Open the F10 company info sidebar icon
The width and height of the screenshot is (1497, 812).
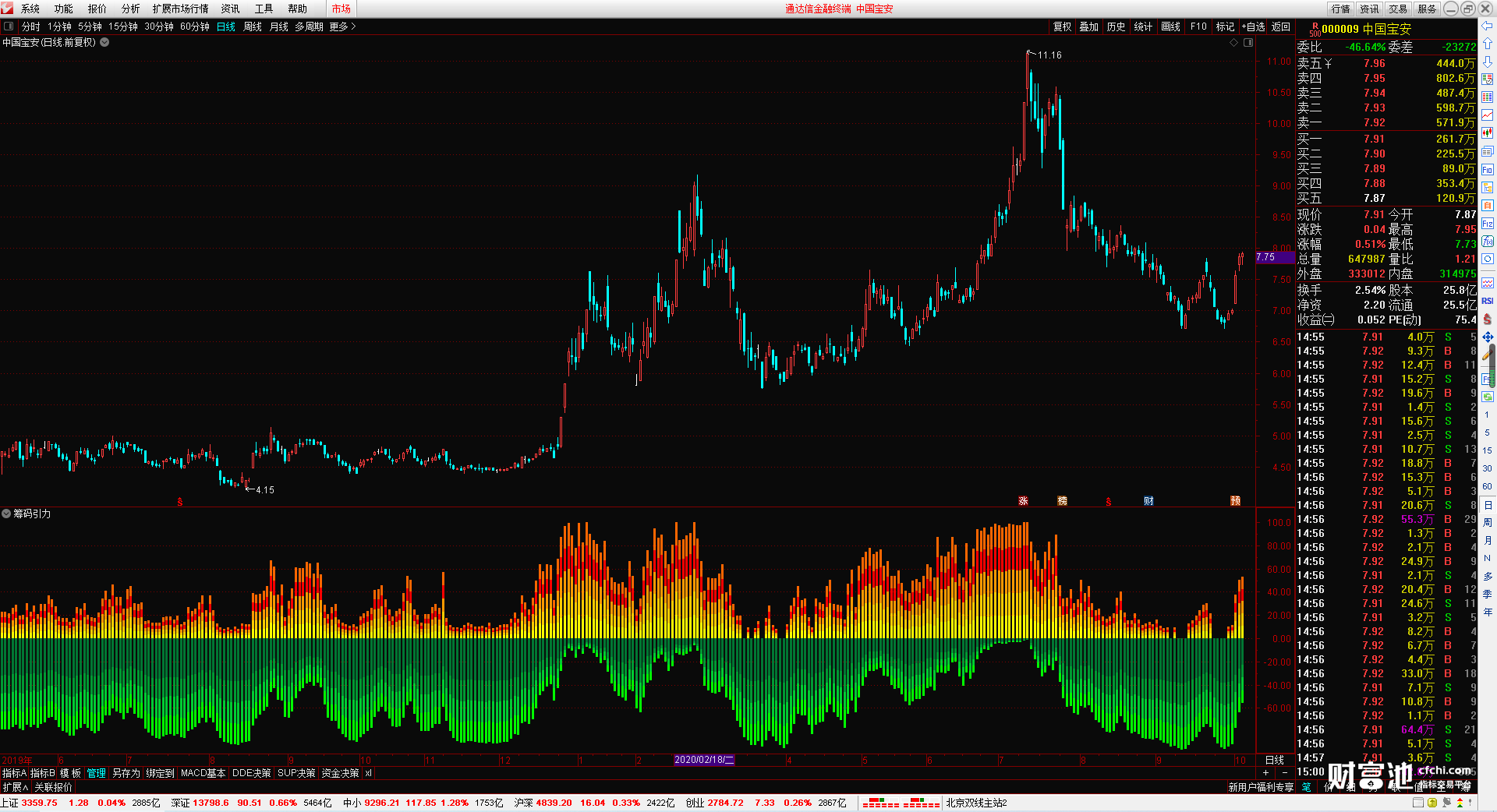[x=1487, y=170]
